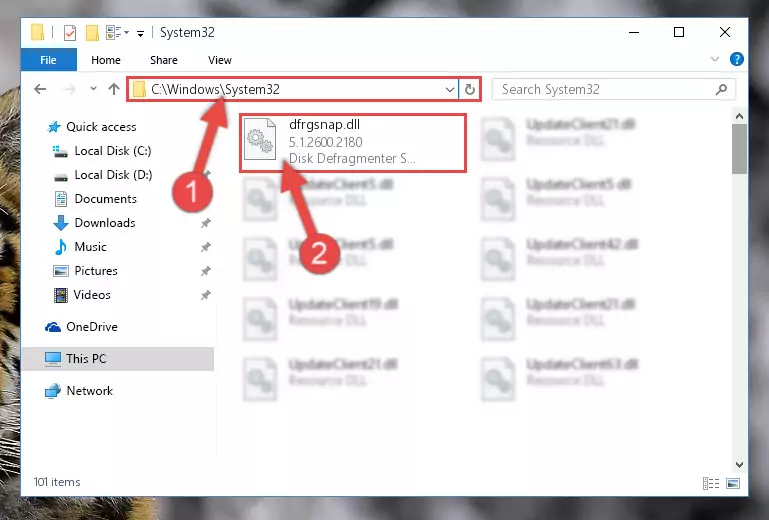Click the This PC monitor icon

(53, 359)
